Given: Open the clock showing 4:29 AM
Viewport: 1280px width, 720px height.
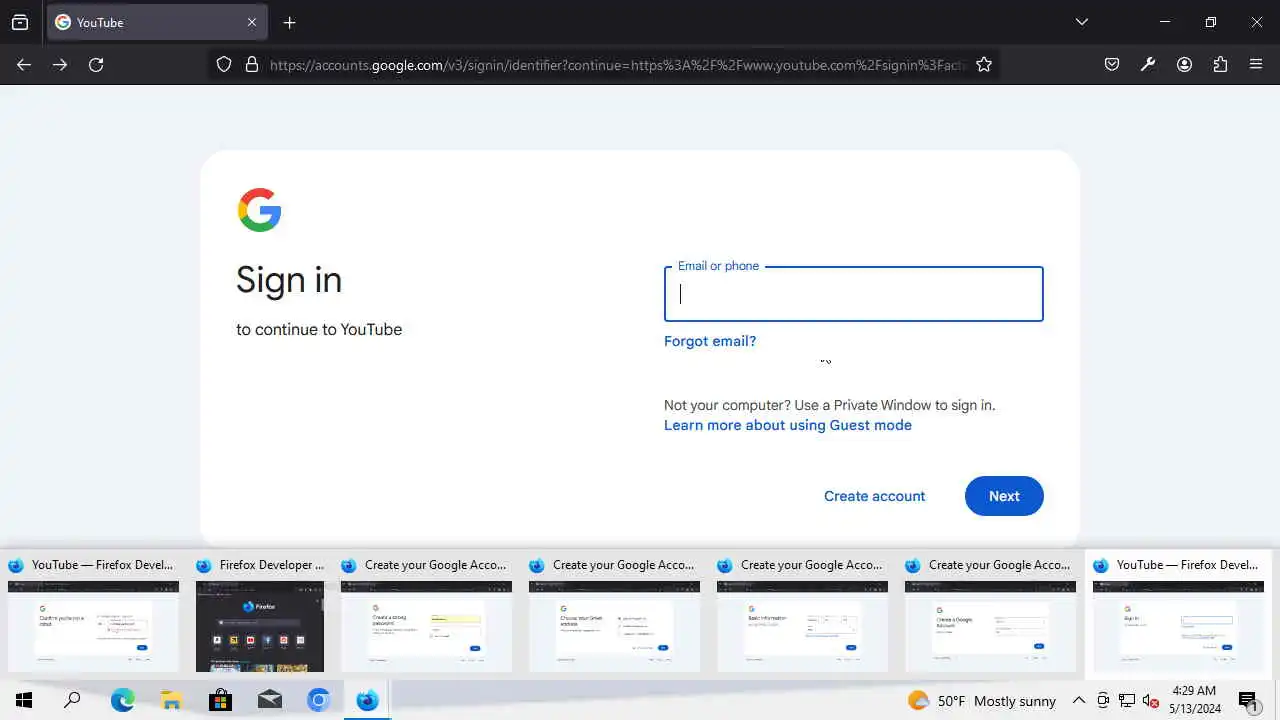Looking at the screenshot, I should (x=1195, y=700).
